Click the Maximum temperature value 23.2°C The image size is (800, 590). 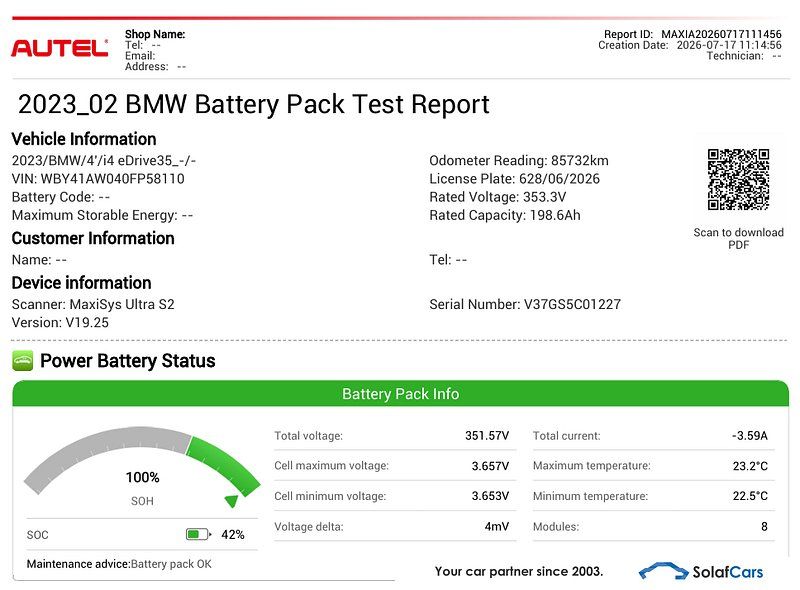pos(750,465)
